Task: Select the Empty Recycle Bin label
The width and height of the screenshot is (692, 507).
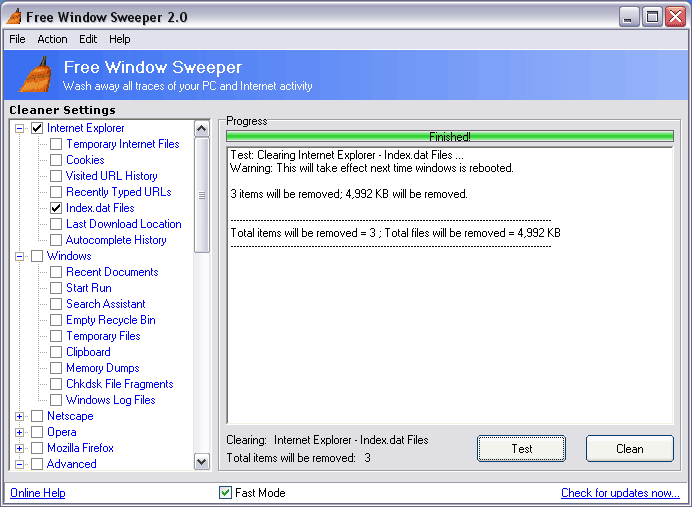Action: pos(111,320)
